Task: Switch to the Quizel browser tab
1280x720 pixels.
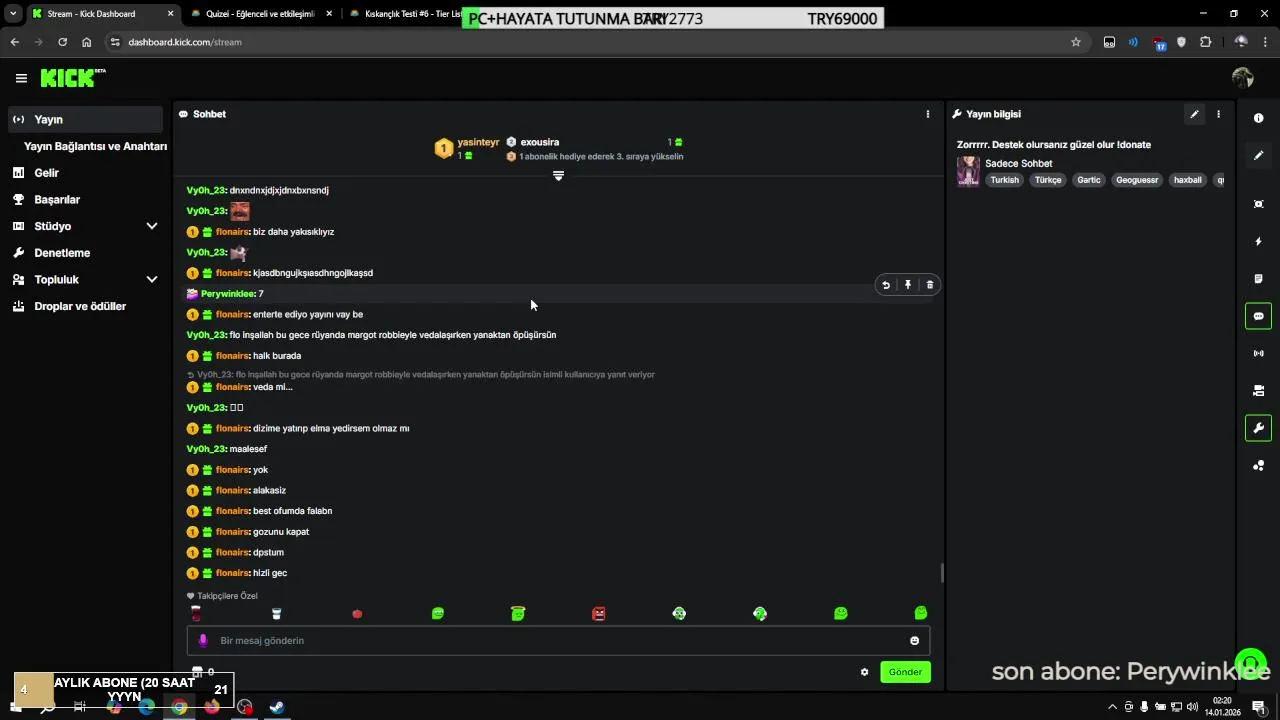Action: [260, 14]
